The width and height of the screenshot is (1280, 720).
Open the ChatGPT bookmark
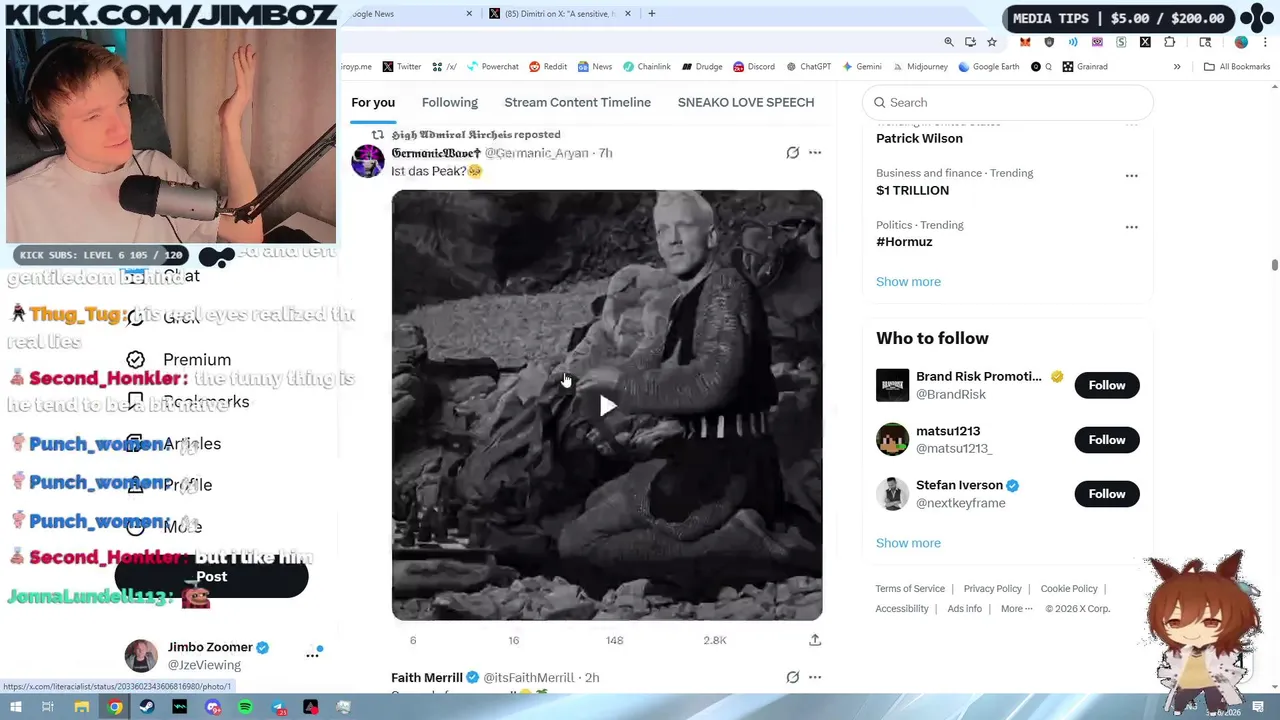(x=808, y=67)
